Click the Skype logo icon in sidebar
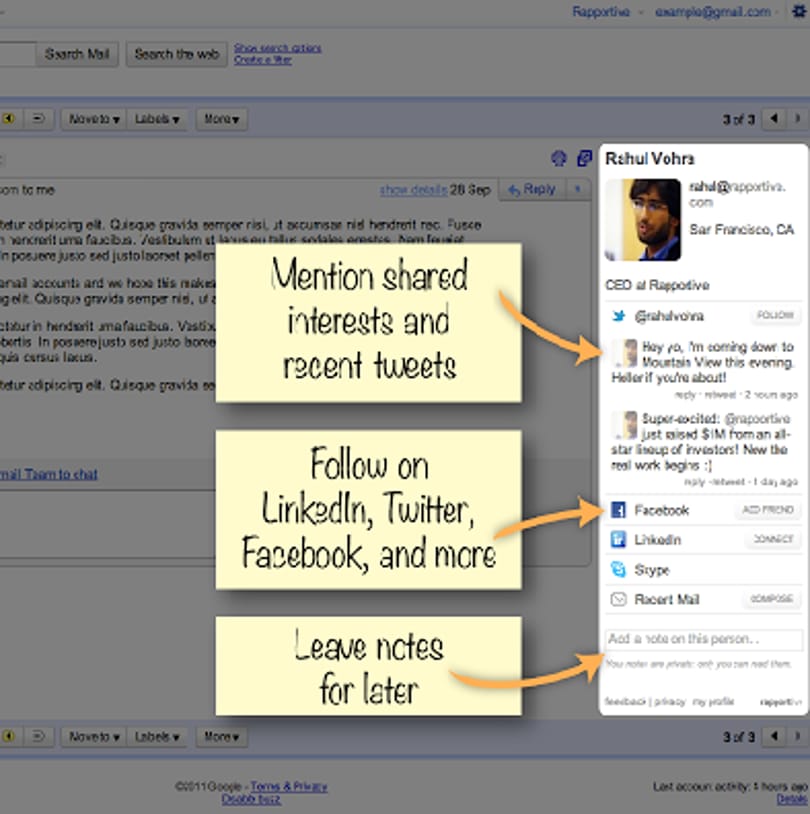 coord(618,569)
